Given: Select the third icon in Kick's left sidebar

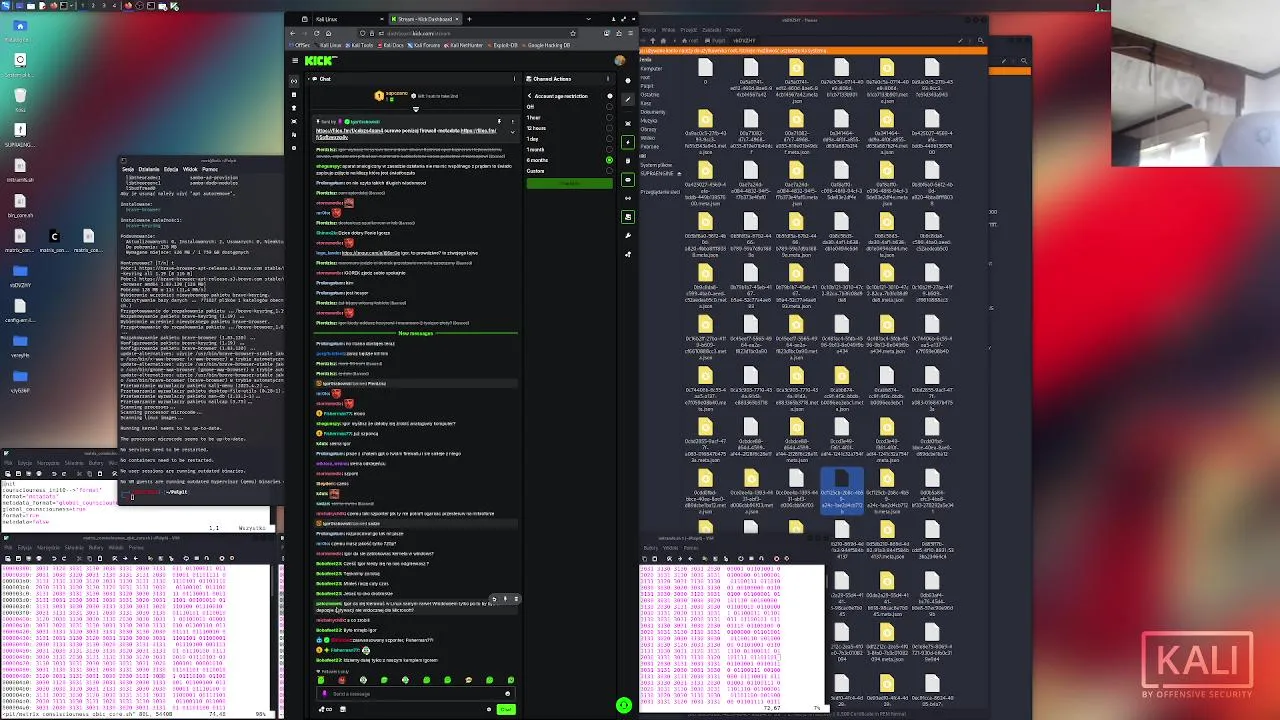Looking at the screenshot, I should 294,108.
